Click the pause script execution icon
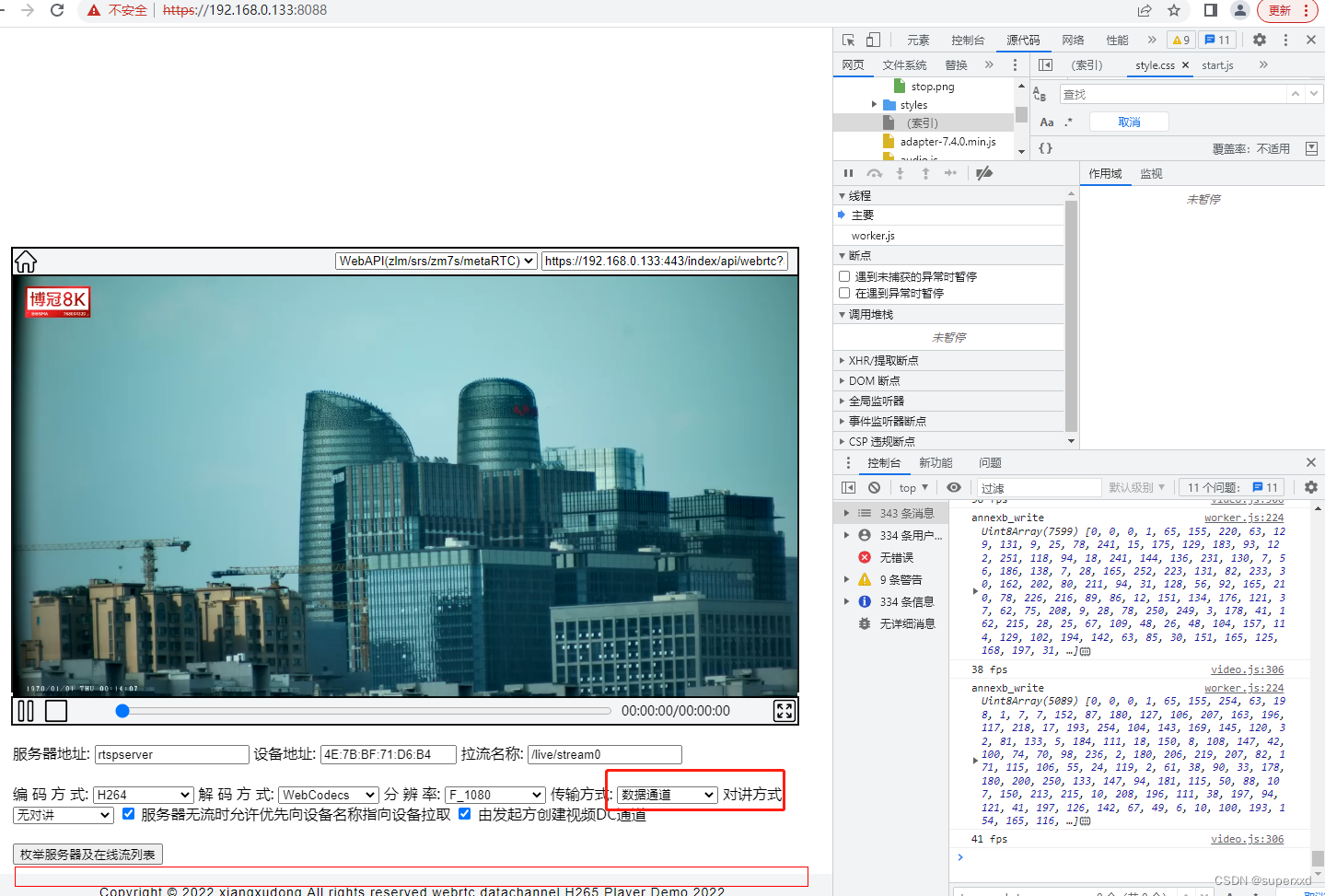This screenshot has height=896, width=1325. click(849, 173)
